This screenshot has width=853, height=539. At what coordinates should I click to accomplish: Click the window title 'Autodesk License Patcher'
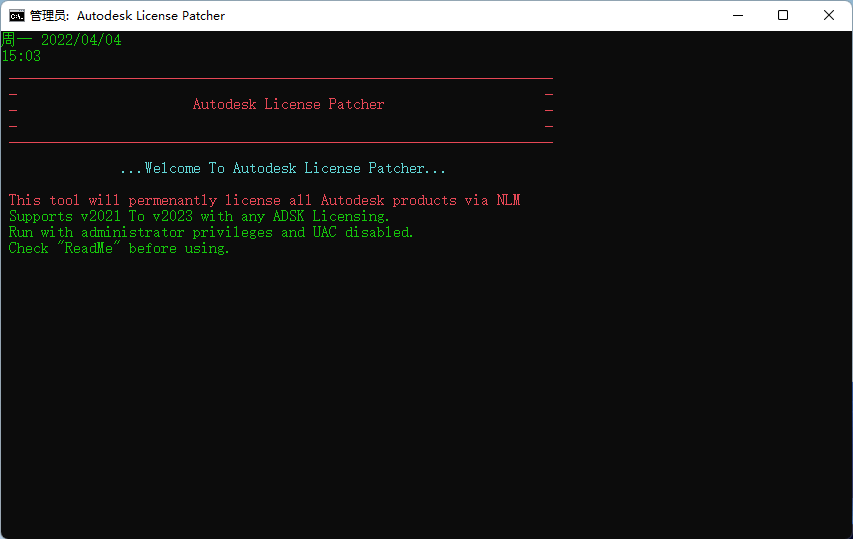(x=151, y=16)
